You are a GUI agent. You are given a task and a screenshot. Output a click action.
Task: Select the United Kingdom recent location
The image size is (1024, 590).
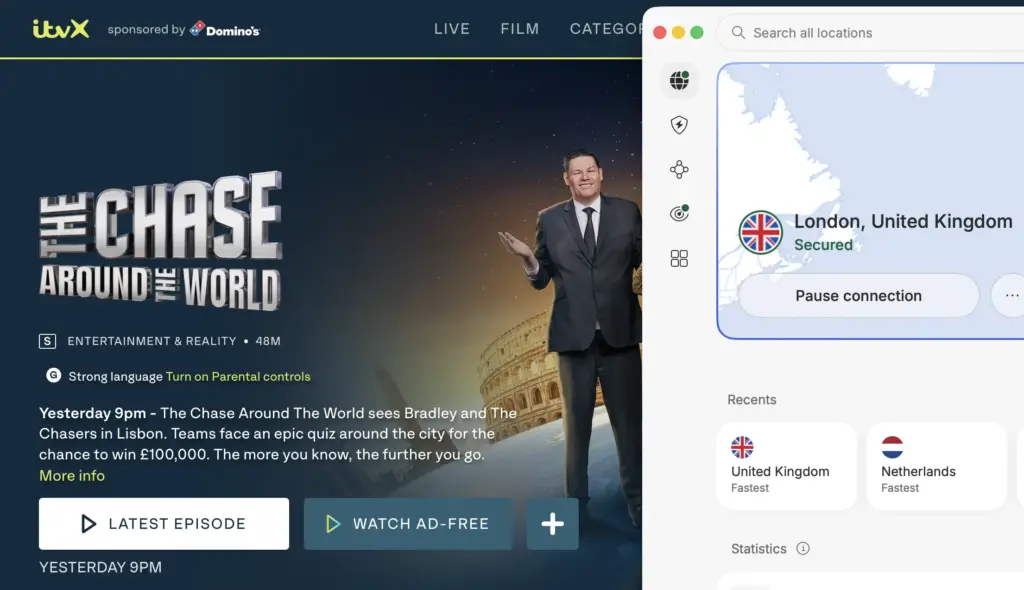[786, 465]
